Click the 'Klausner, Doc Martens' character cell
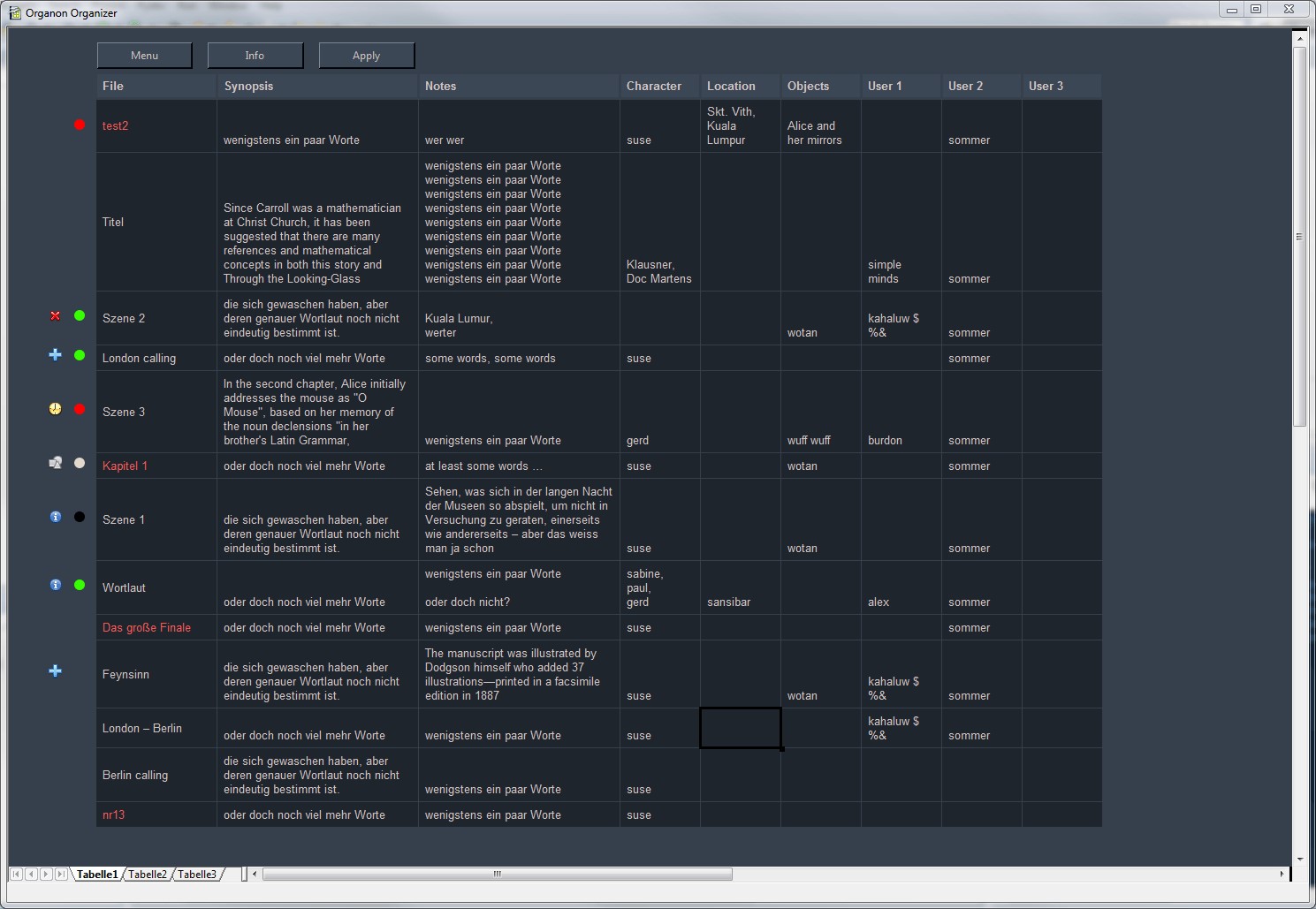The height and width of the screenshot is (909, 1316). (660, 222)
